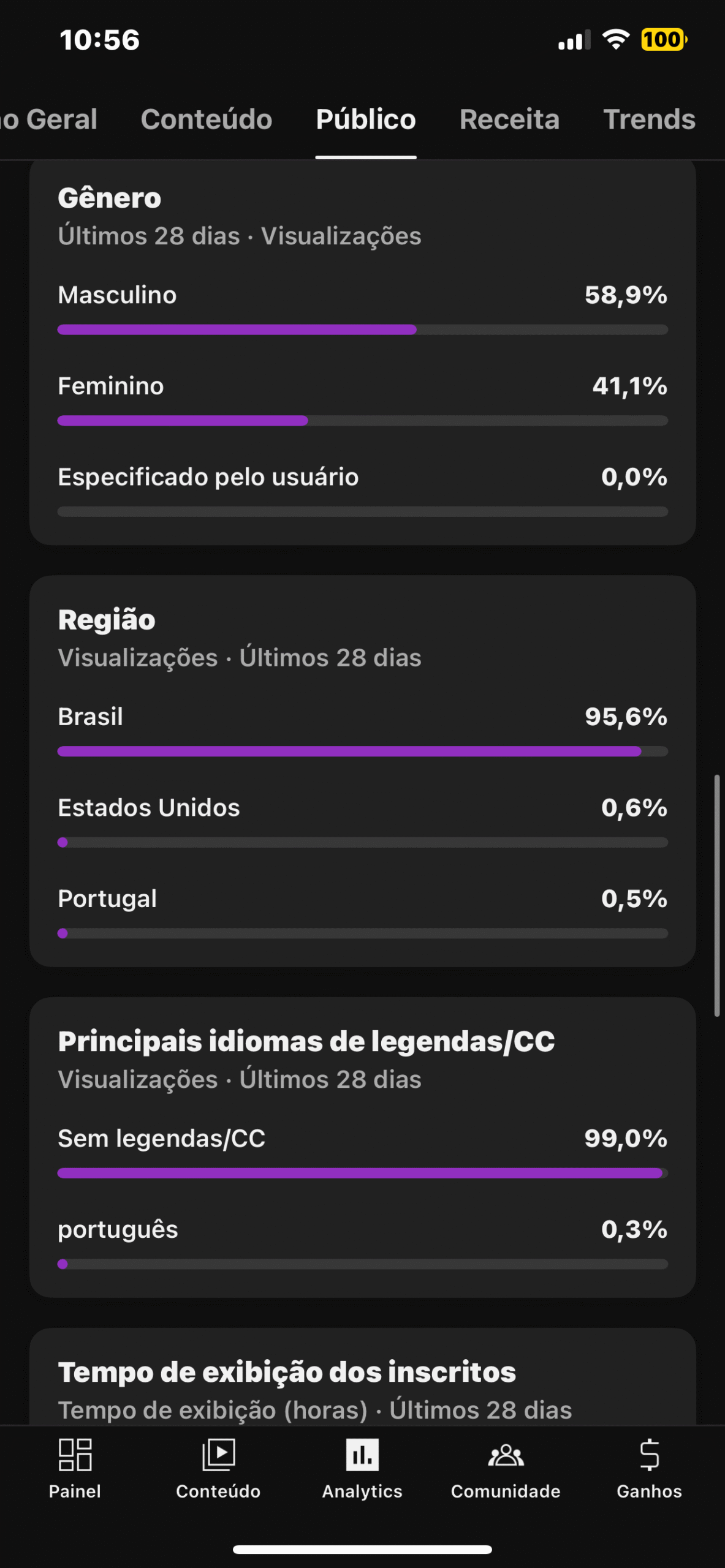Tap the Brasil region progress bar
Image resolution: width=725 pixels, height=1568 pixels.
point(362,752)
